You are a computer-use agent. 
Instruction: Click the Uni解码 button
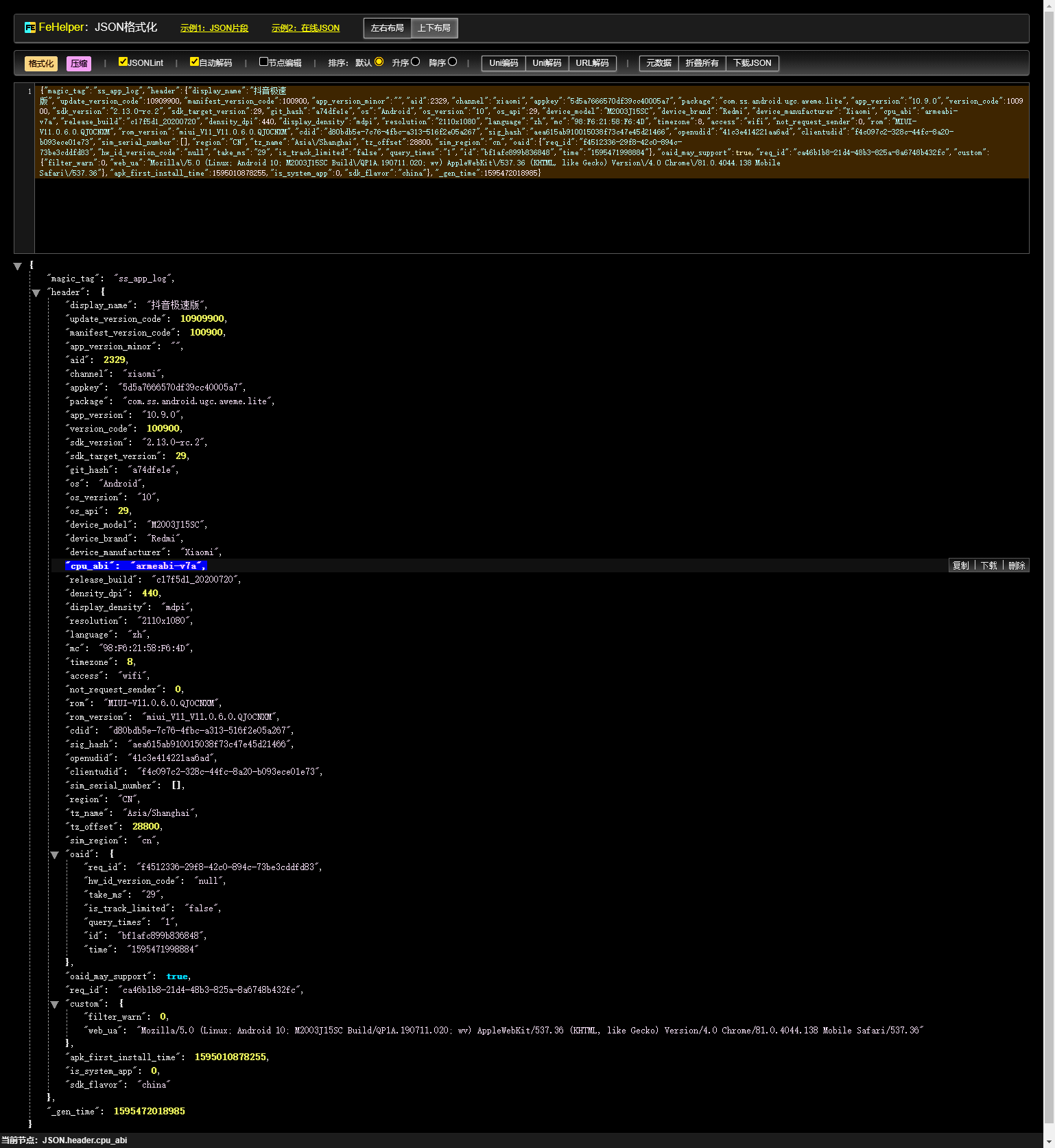(547, 63)
